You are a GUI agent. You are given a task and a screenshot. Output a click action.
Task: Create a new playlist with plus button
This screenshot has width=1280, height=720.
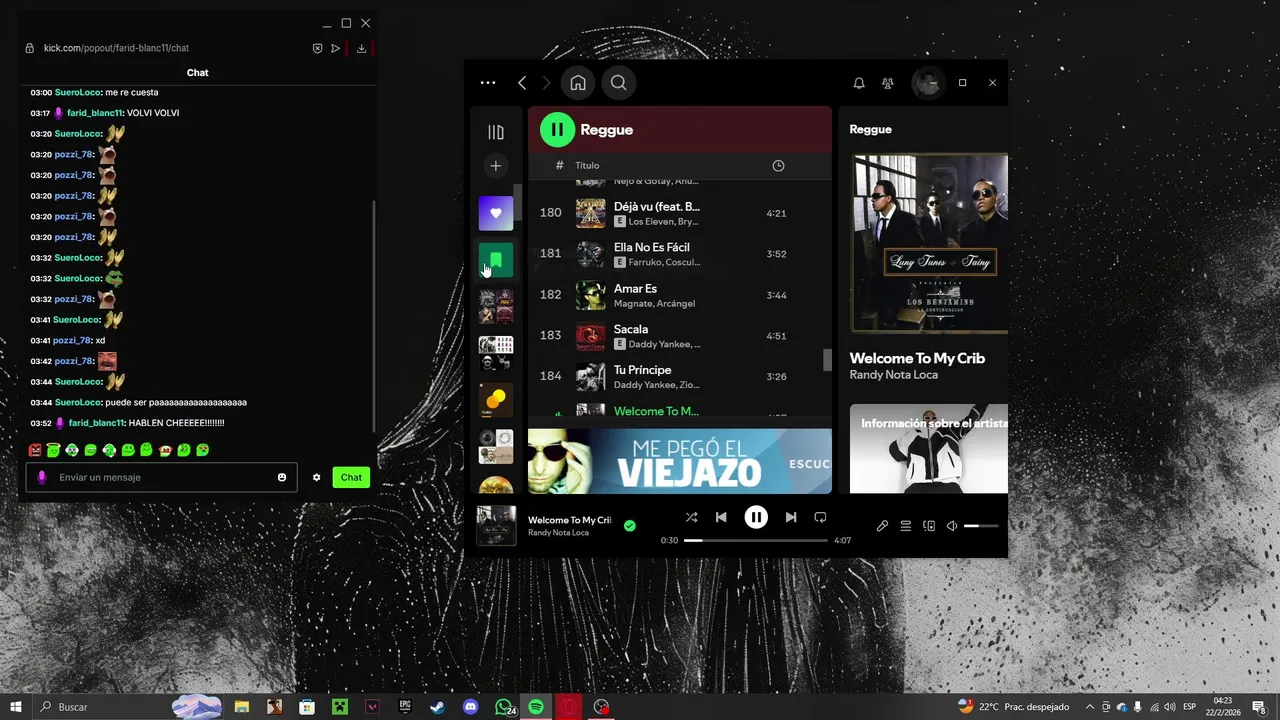click(496, 166)
